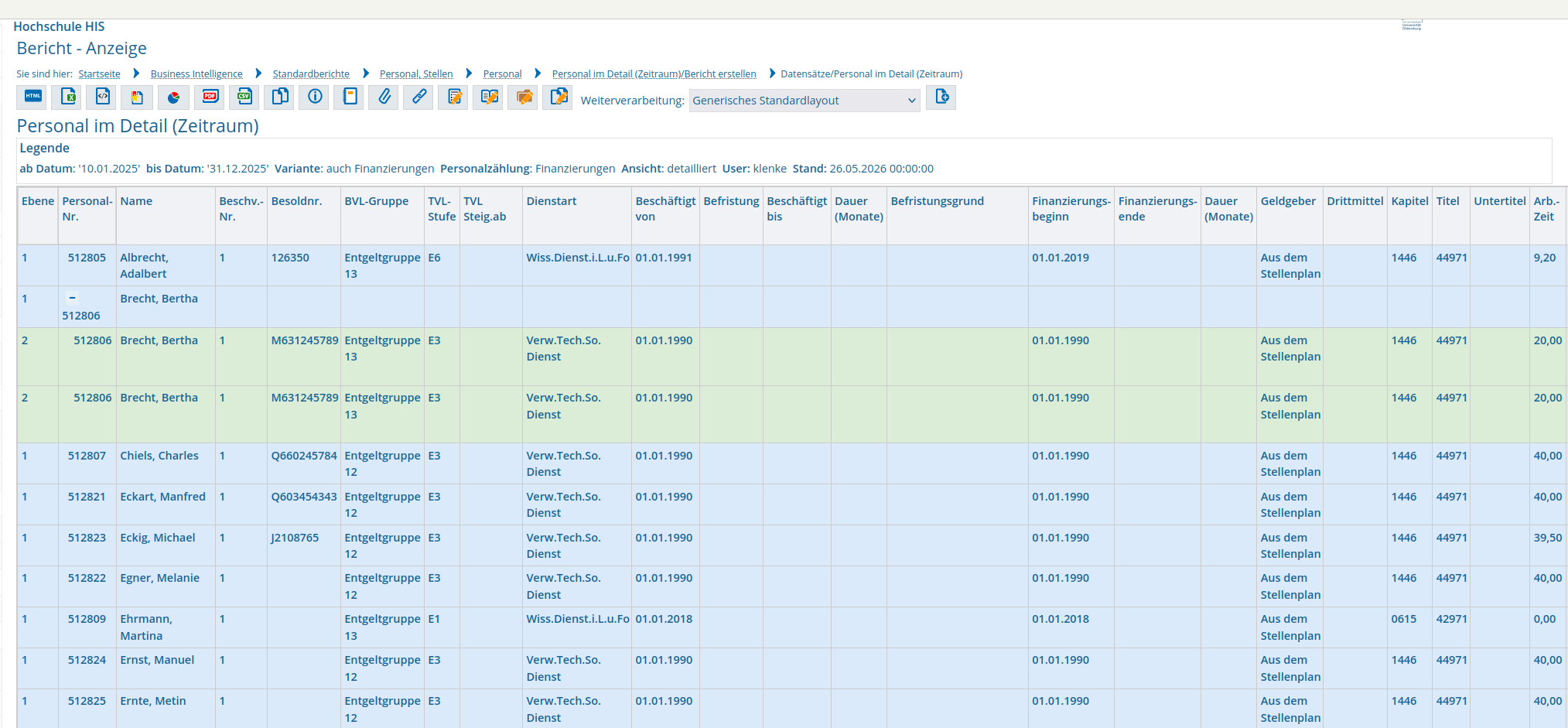Export the report as PDF
Screen dimensions: 1568x728
pyautogui.click(x=210, y=97)
